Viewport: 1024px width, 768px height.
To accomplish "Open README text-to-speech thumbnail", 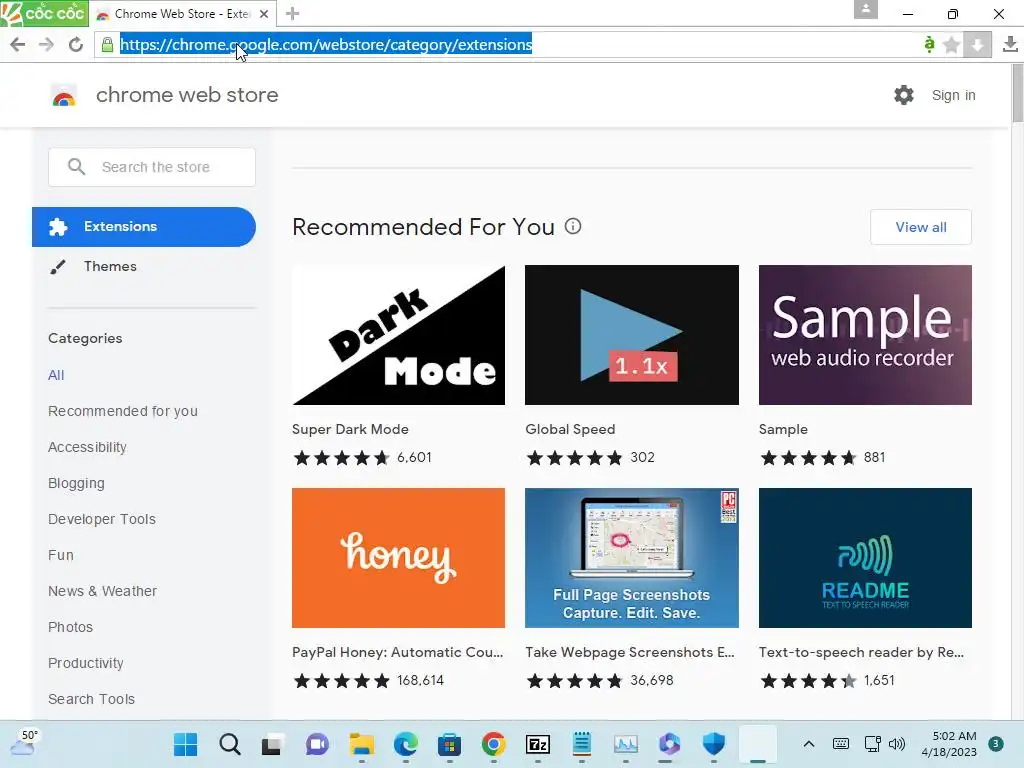I will pyautogui.click(x=865, y=558).
